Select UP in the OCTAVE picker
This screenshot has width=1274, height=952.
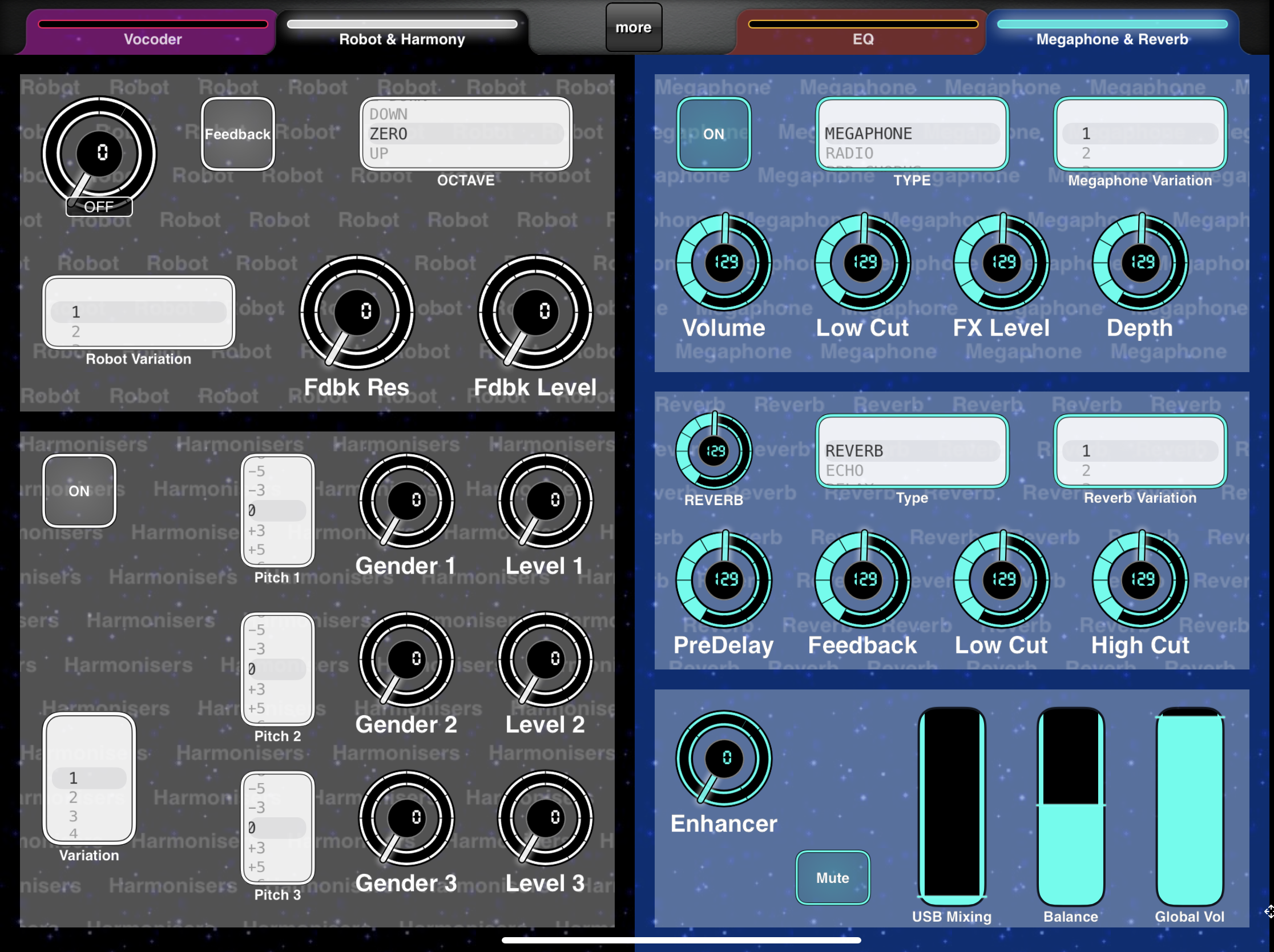pyautogui.click(x=379, y=154)
